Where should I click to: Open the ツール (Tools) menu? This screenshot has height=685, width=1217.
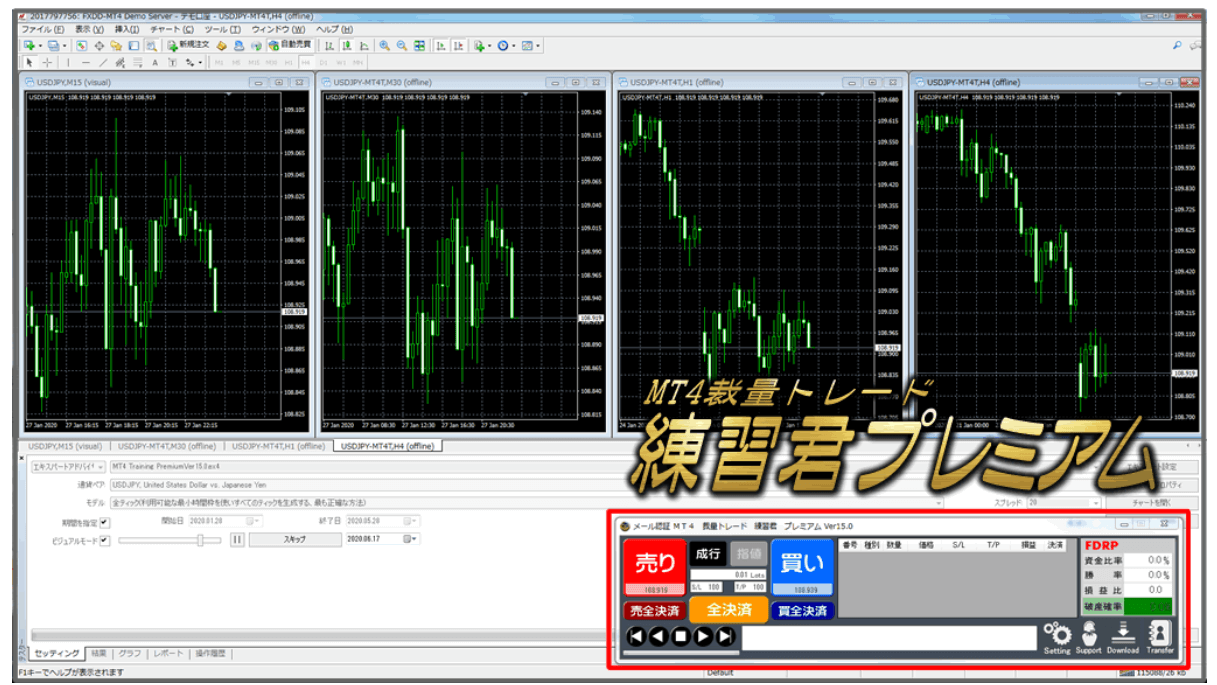click(x=222, y=29)
